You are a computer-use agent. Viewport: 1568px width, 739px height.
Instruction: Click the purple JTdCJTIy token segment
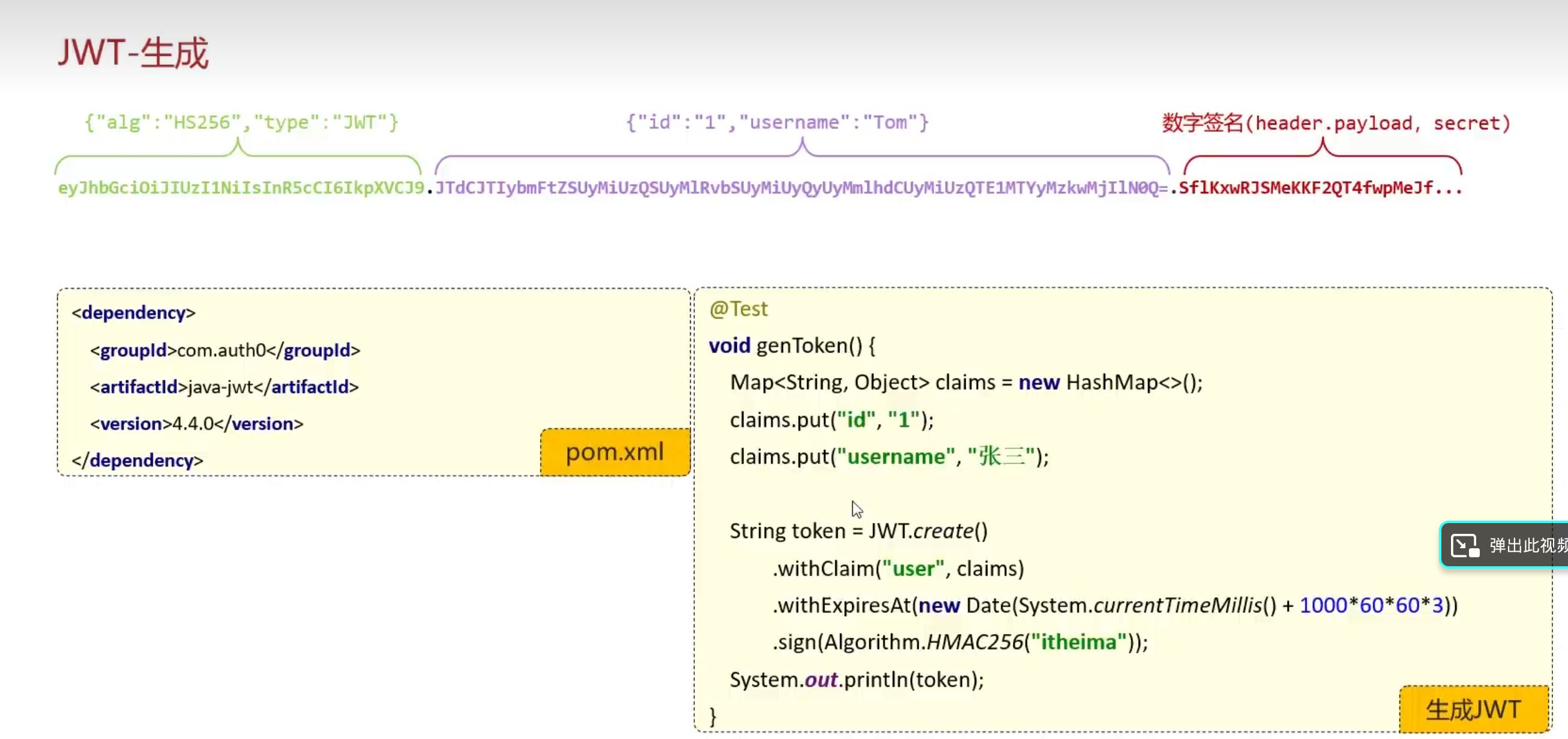801,187
